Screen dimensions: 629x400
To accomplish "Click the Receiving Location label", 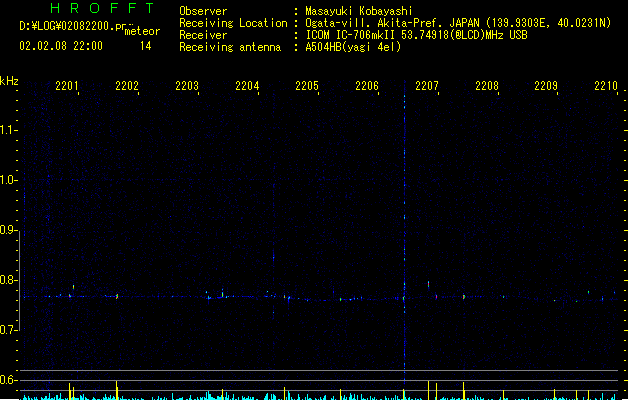I will coord(233,23).
